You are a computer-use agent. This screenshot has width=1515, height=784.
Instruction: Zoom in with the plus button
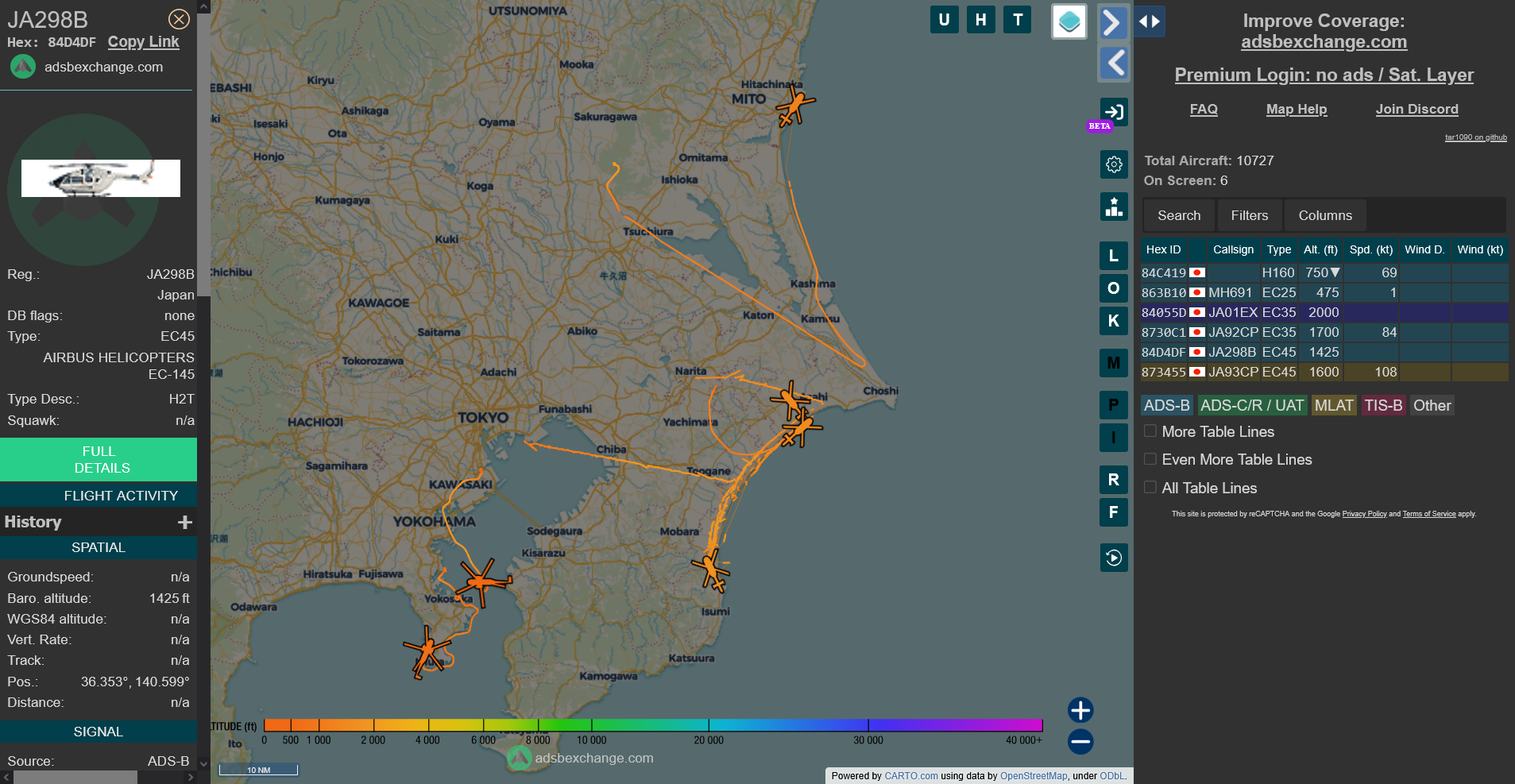pyautogui.click(x=1080, y=709)
